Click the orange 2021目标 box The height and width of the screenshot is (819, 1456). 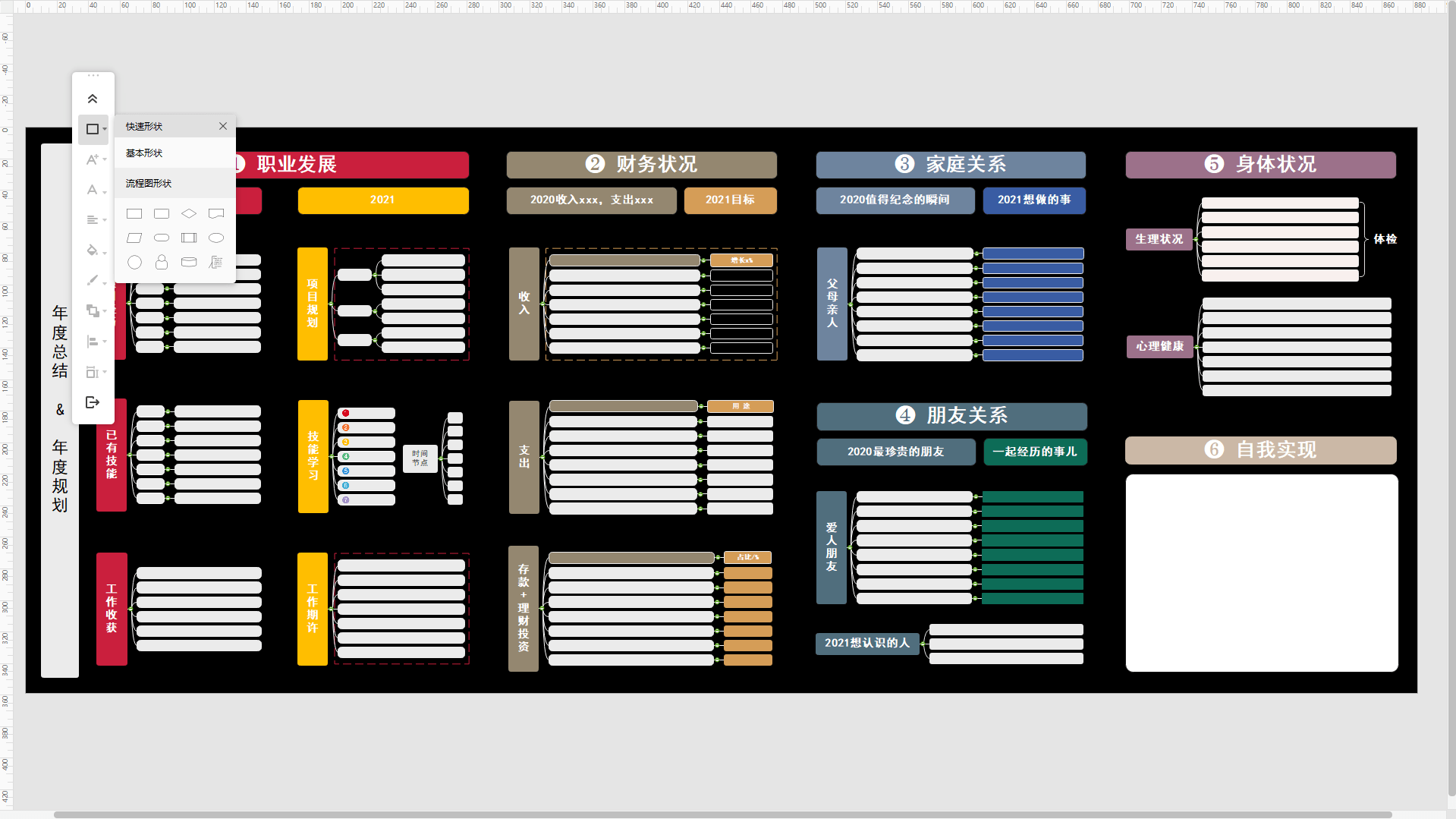(731, 200)
